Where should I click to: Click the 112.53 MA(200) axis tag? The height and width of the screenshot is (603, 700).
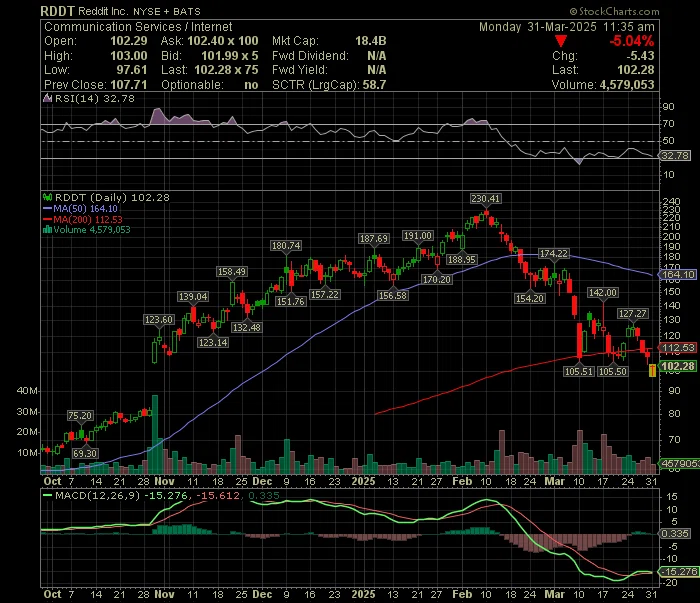click(x=678, y=348)
